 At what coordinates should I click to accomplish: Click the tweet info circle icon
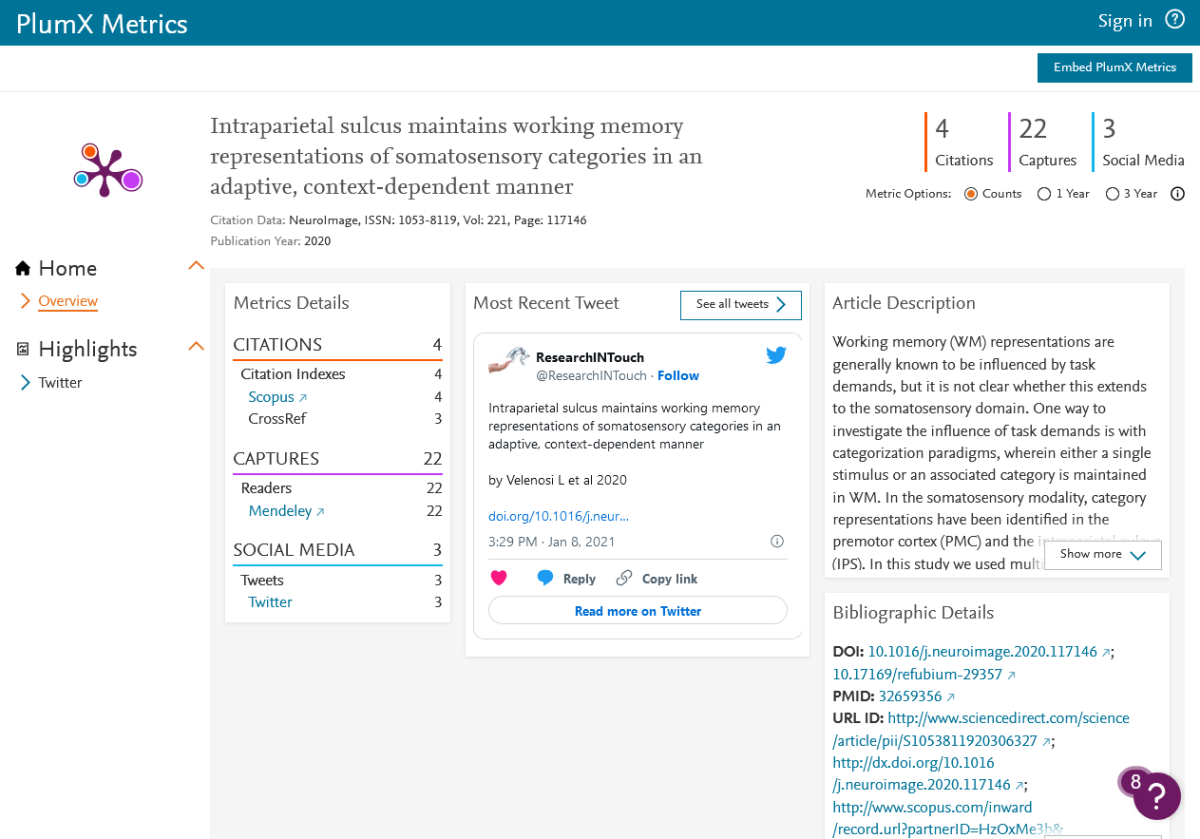777,541
